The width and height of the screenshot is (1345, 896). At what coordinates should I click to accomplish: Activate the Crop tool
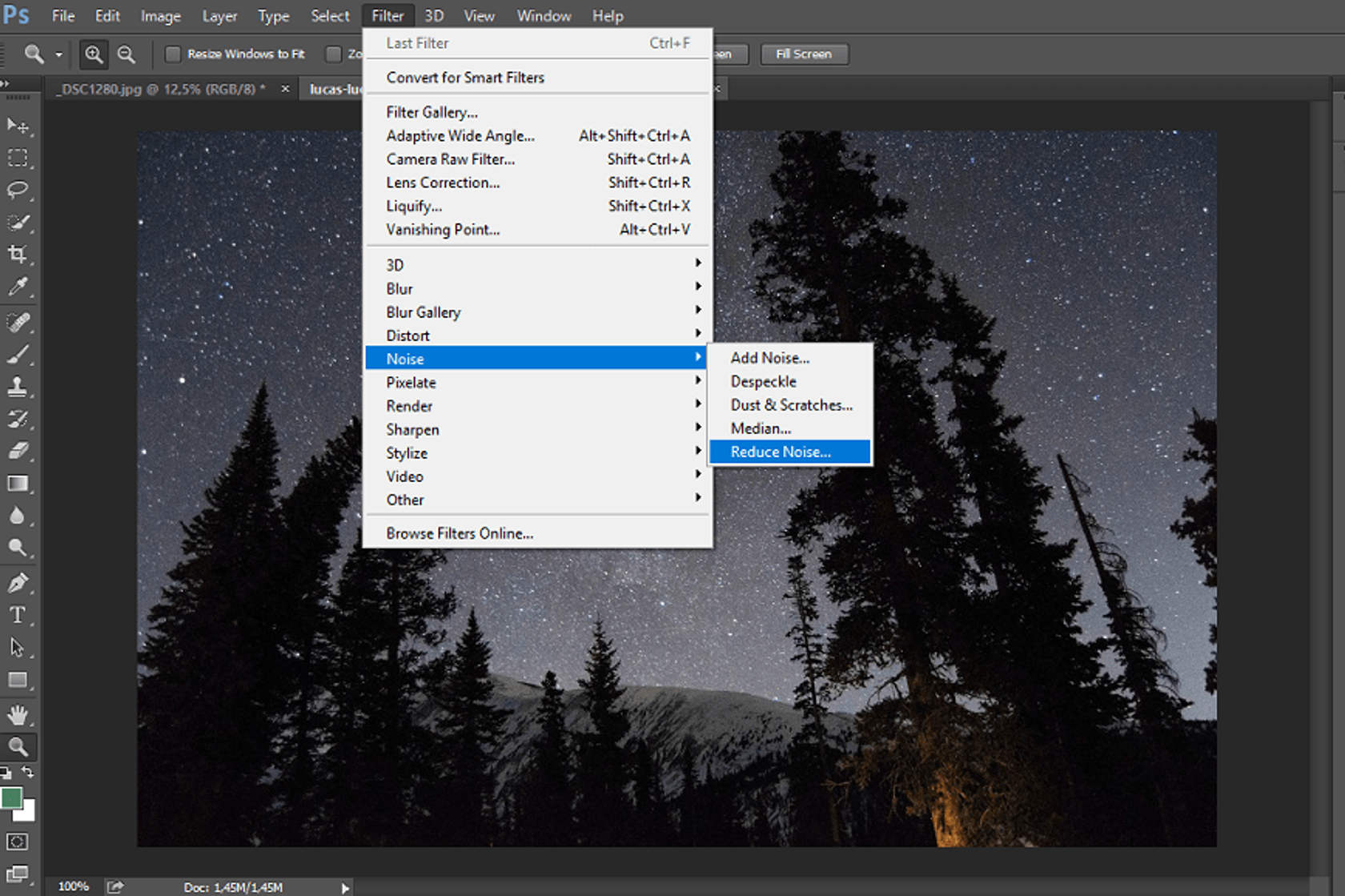(x=18, y=254)
